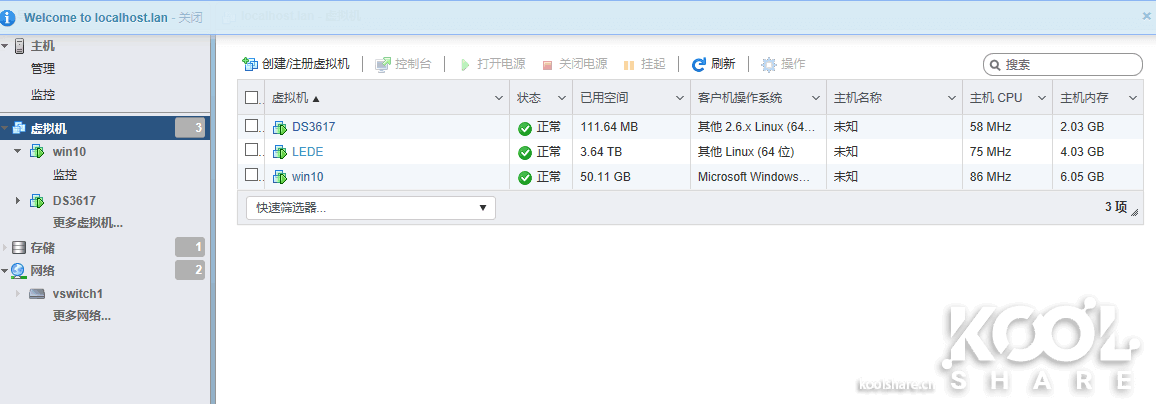Image resolution: width=1156 pixels, height=404 pixels.
Task: Expand the DS3617 tree node in sidebar
Action: tap(18, 200)
